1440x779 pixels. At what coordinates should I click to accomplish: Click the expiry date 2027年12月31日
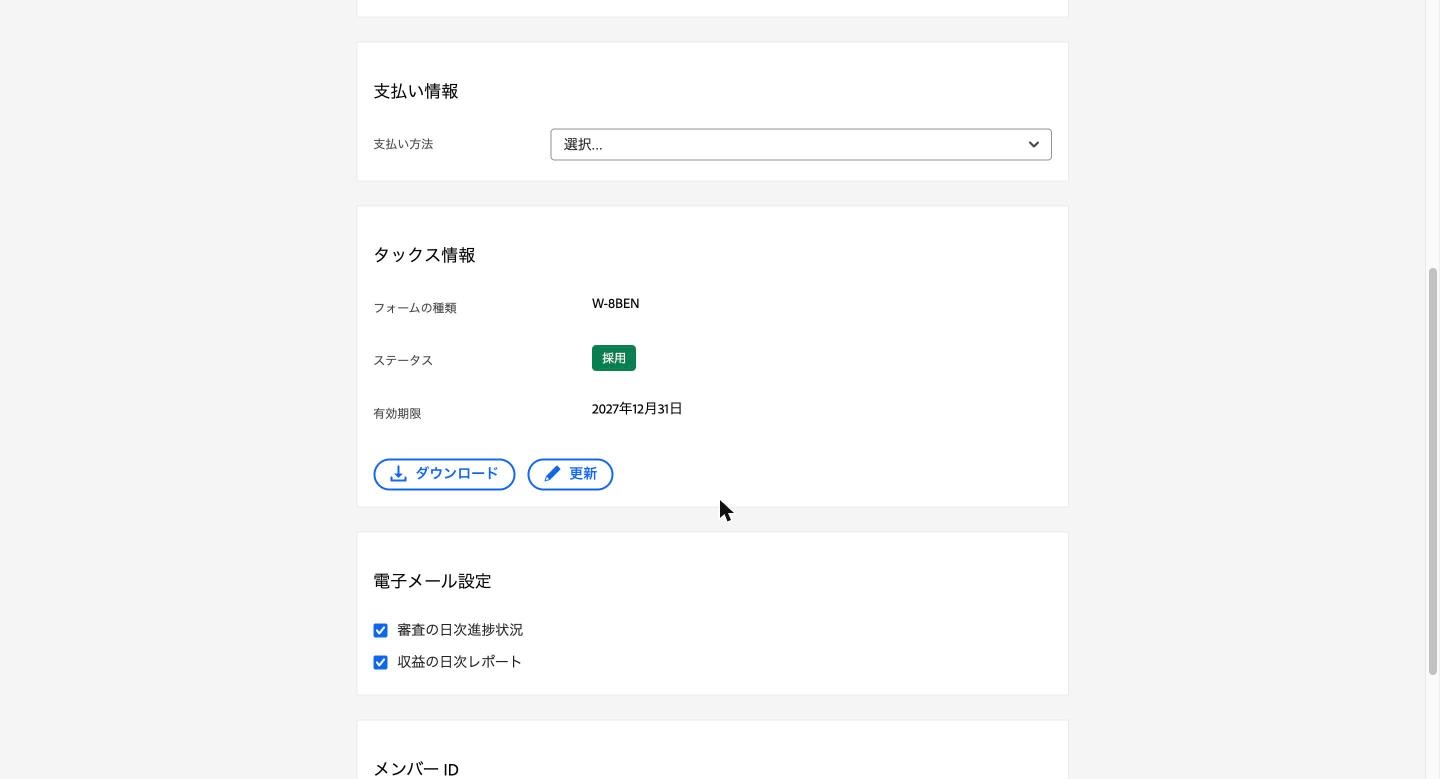pyautogui.click(x=637, y=409)
